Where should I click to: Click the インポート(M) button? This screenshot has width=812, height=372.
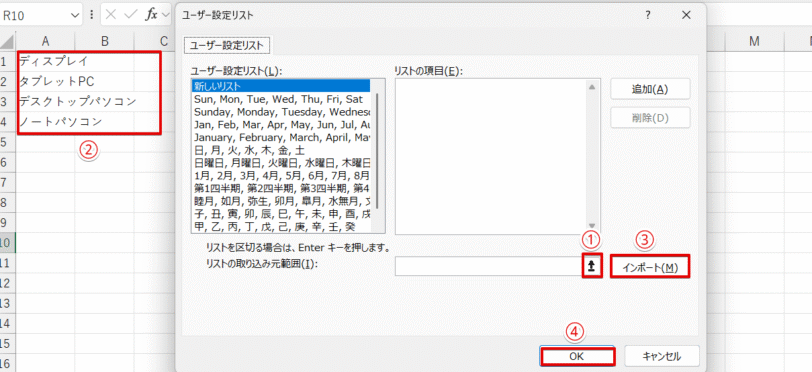(x=650, y=267)
